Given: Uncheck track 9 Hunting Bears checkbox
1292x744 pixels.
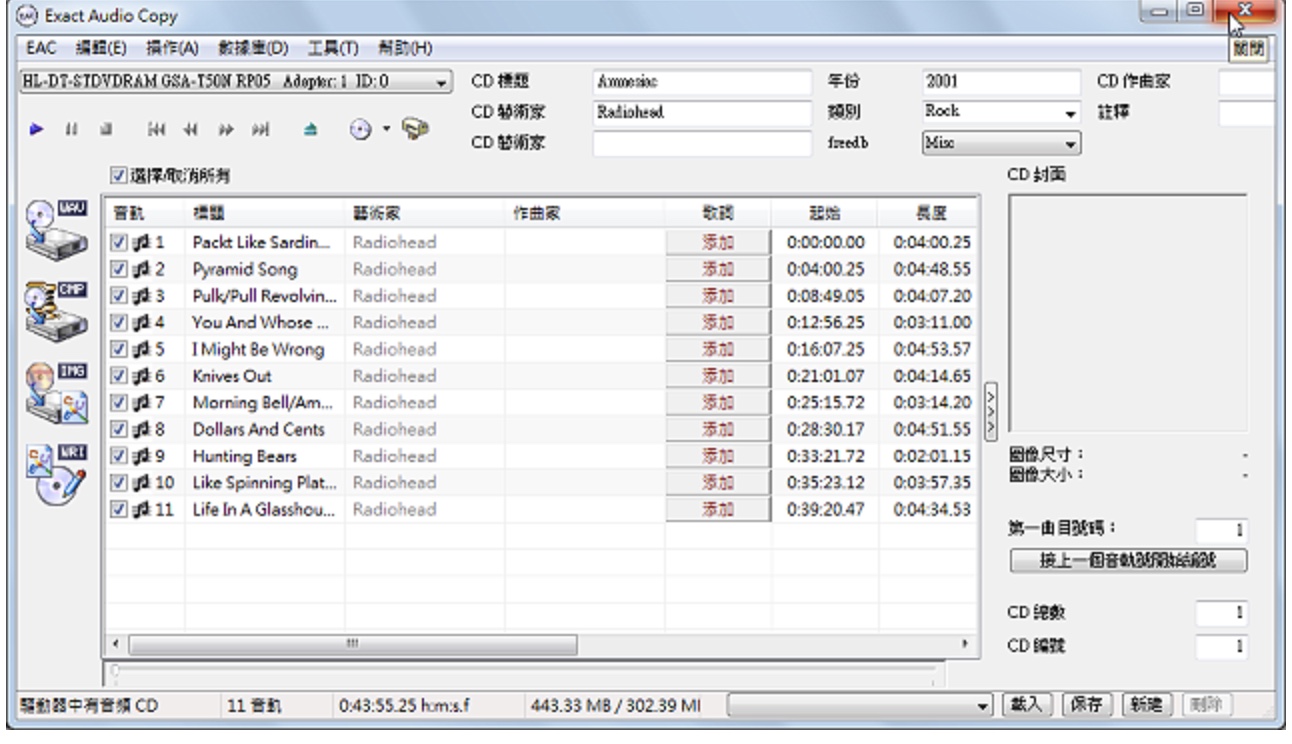Looking at the screenshot, I should pyautogui.click(x=119, y=456).
